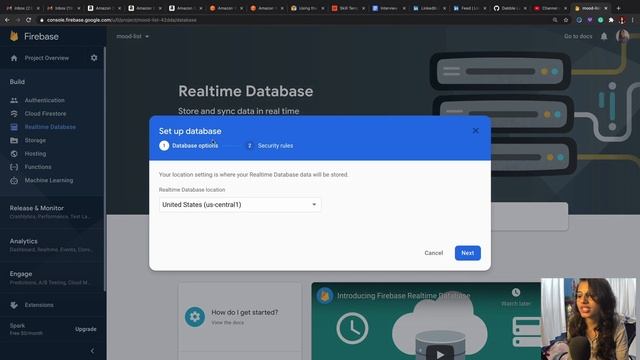
Task: Click the browser address bar URL
Action: [122, 20]
